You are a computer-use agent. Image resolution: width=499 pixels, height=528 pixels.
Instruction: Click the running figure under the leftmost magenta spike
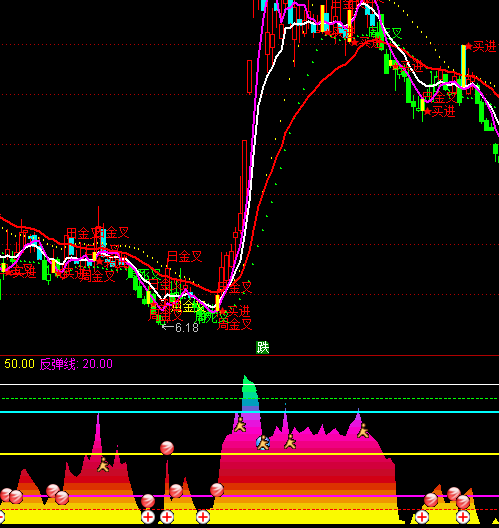(103, 464)
